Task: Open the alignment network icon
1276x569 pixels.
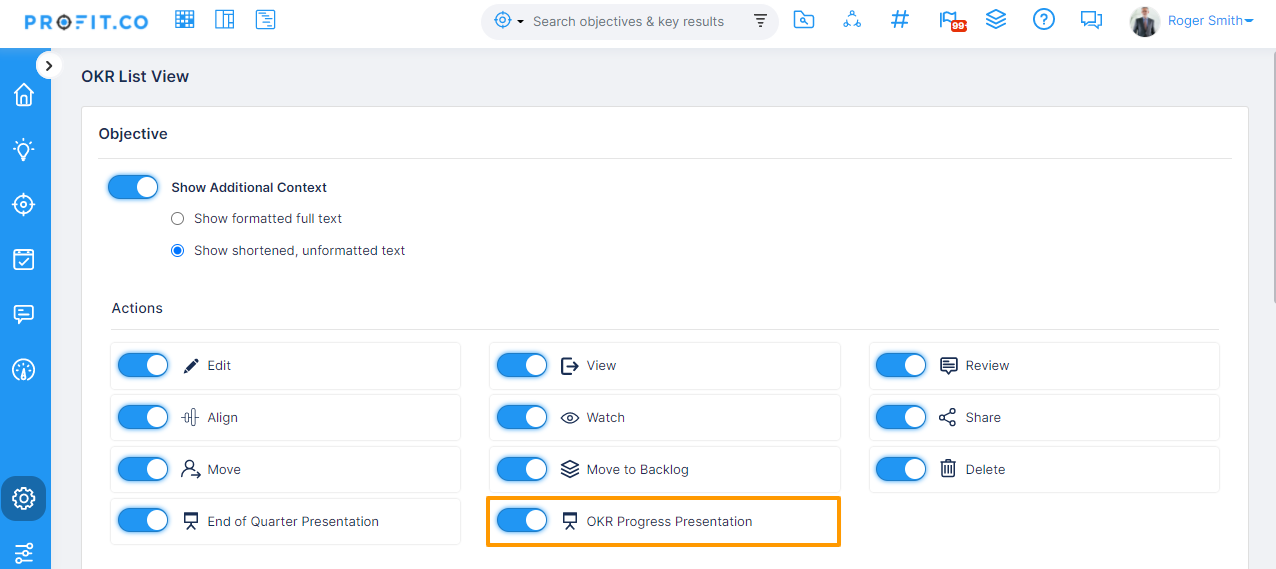Action: pyautogui.click(x=852, y=20)
